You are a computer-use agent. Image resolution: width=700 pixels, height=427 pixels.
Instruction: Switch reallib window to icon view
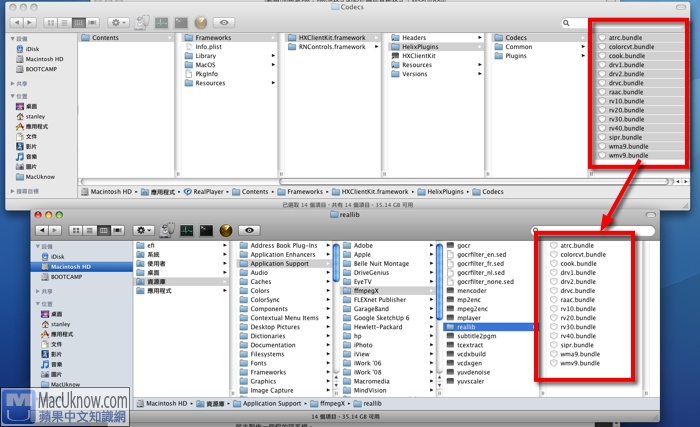click(x=76, y=230)
